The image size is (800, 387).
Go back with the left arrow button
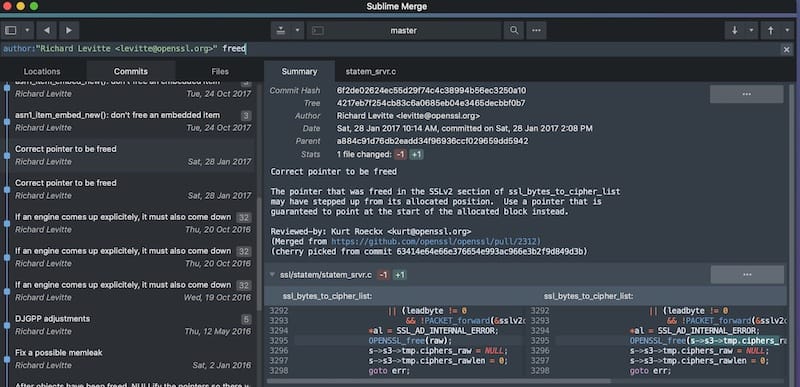coord(46,31)
